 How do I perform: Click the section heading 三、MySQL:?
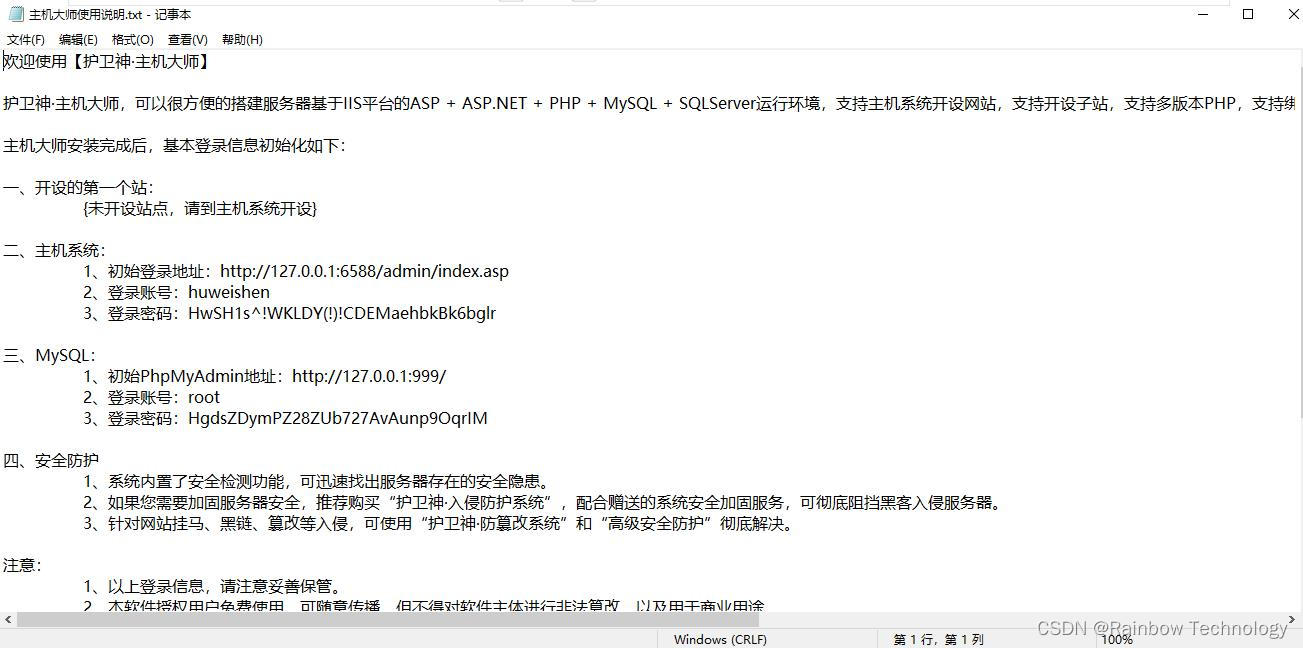50,355
